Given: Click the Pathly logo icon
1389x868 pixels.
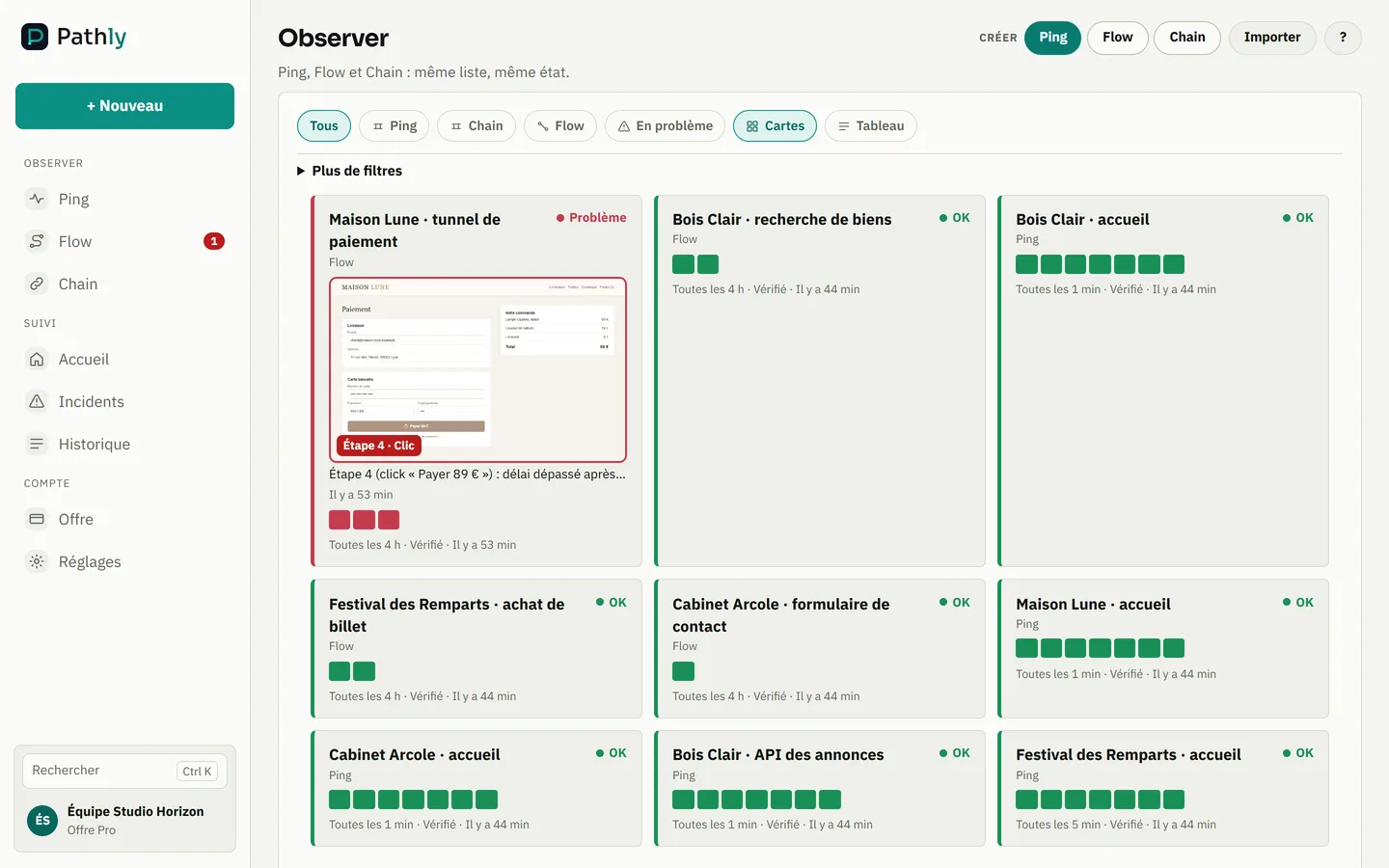Looking at the screenshot, I should (35, 37).
